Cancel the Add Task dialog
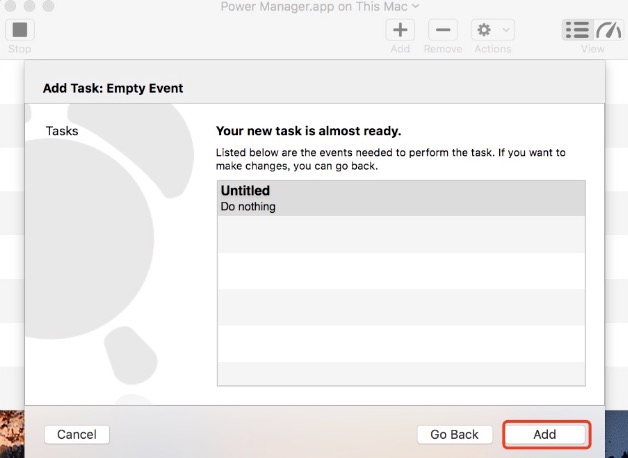Viewport: 628px width, 458px height. 77,435
